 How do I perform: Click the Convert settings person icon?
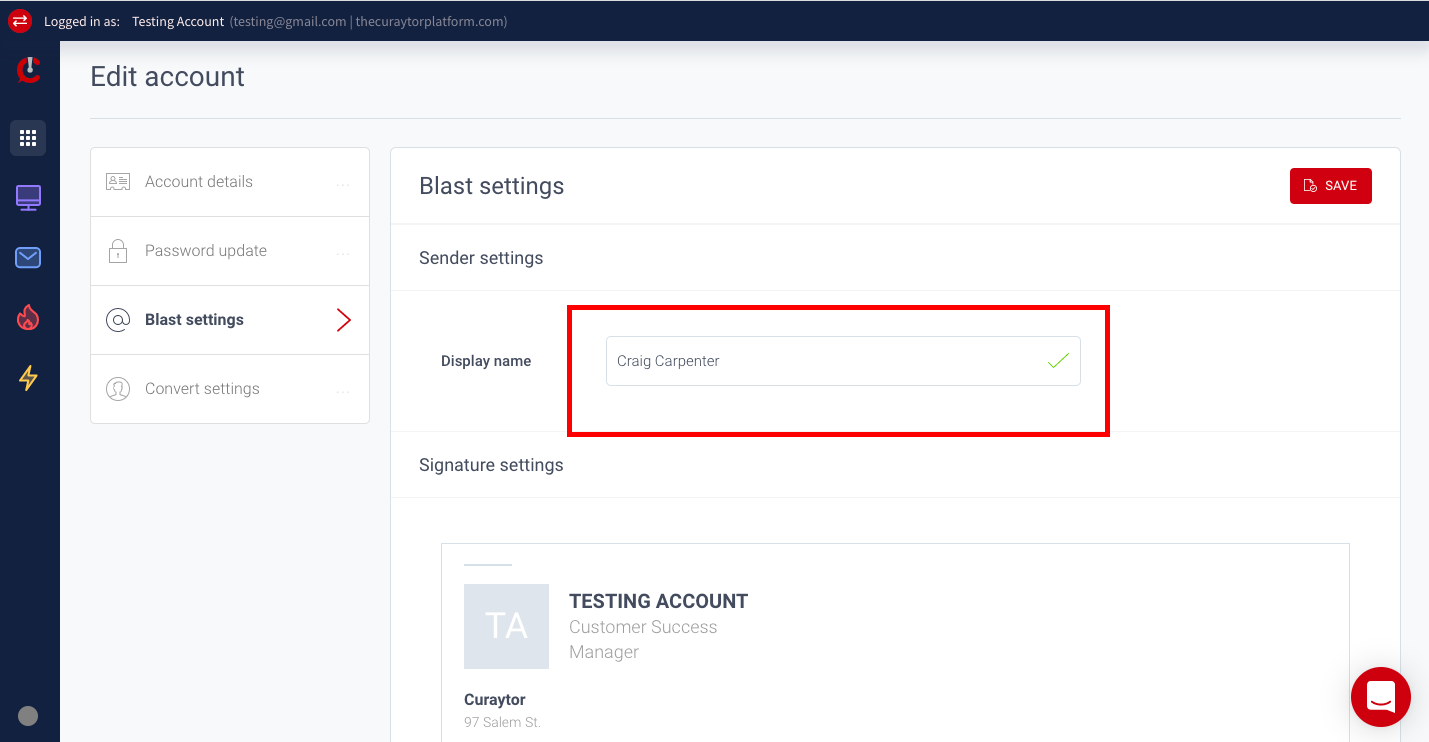[x=118, y=389]
